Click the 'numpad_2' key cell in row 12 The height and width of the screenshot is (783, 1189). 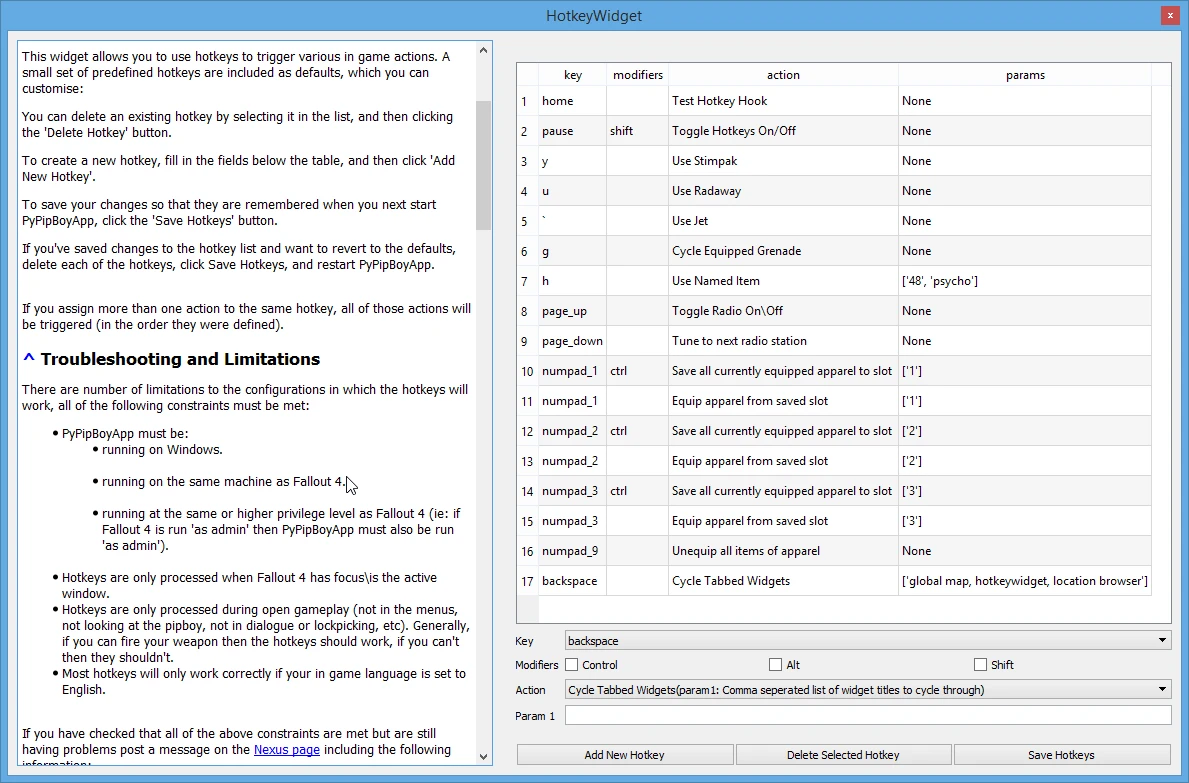coord(573,431)
